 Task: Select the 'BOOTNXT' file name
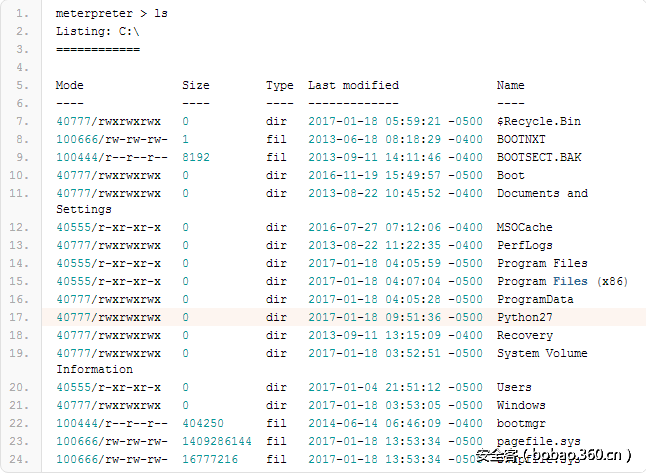[521, 139]
